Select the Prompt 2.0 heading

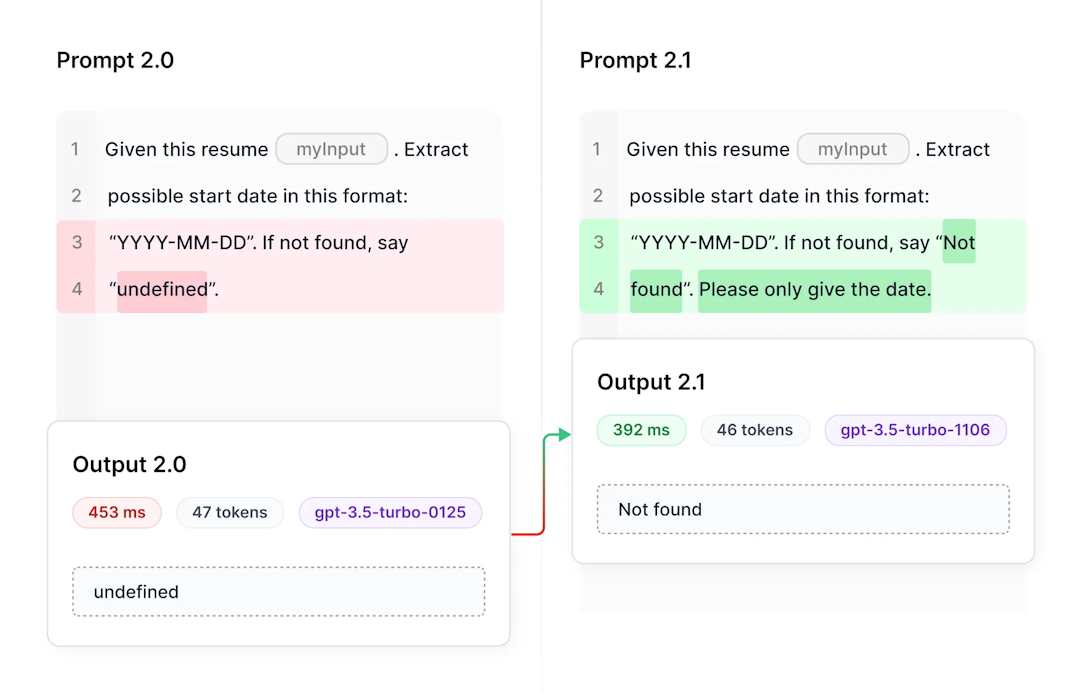click(x=115, y=61)
